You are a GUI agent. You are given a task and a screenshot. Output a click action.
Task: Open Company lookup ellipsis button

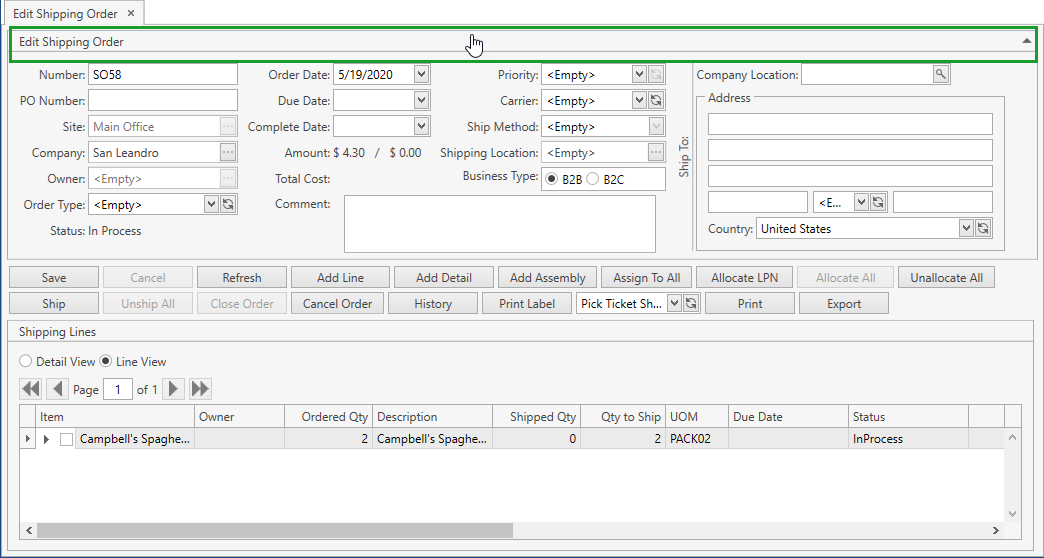[228, 153]
